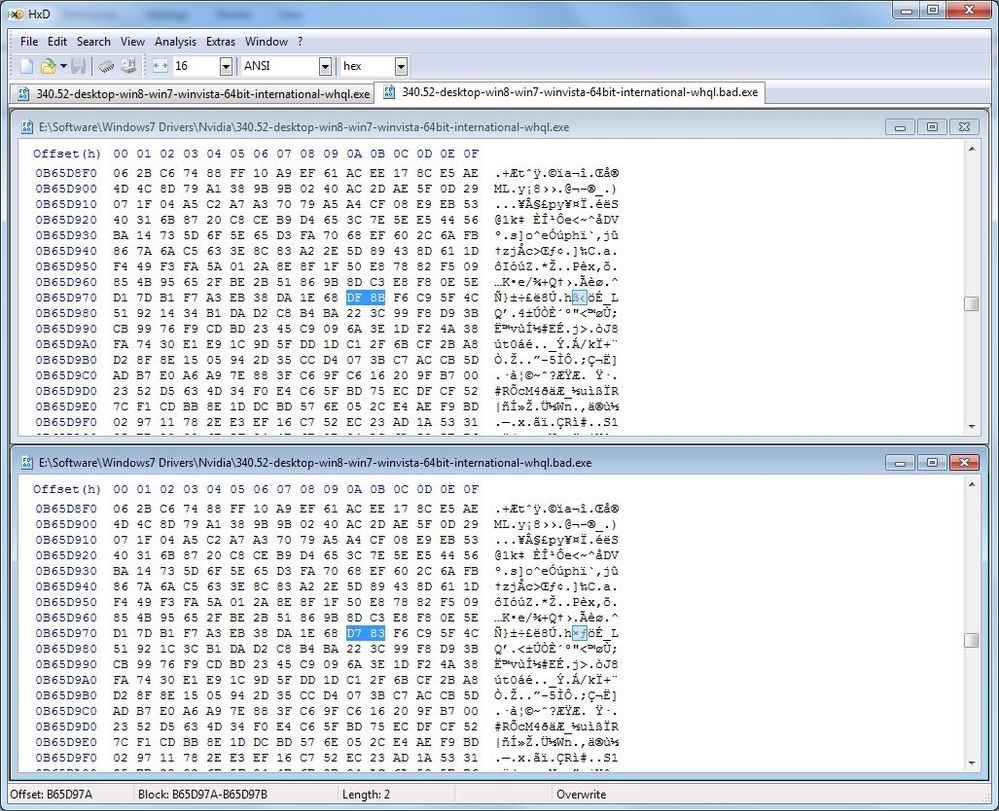The image size is (999, 811).
Task: Open the hex offset base dropdown
Action: pyautogui.click(x=401, y=66)
